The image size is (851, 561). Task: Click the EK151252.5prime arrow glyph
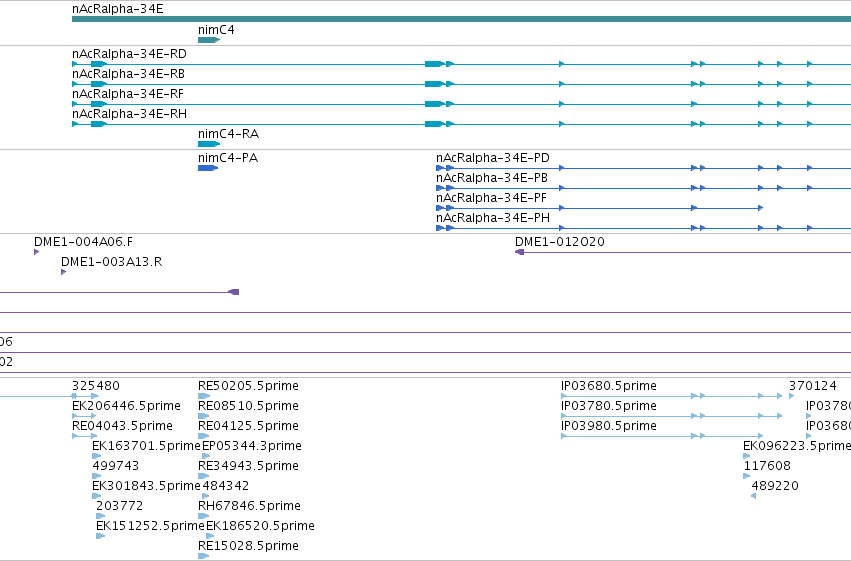100,536
